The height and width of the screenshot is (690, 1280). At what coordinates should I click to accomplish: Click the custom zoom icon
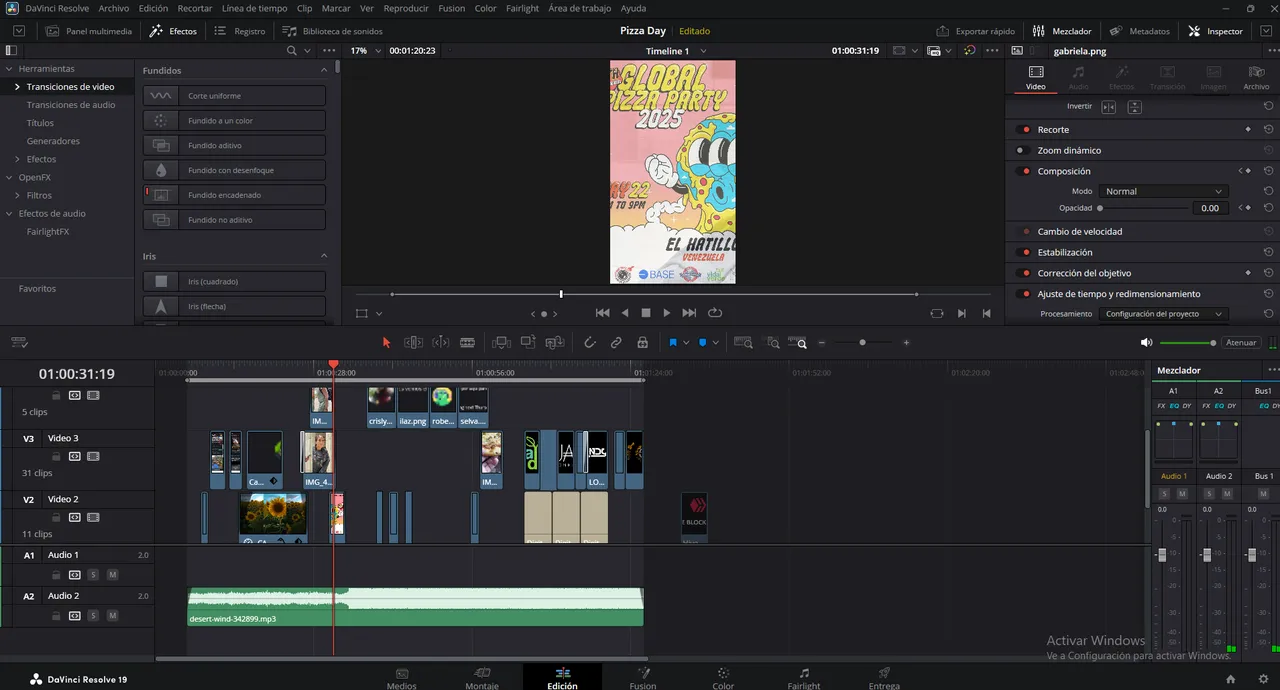[x=799, y=342]
